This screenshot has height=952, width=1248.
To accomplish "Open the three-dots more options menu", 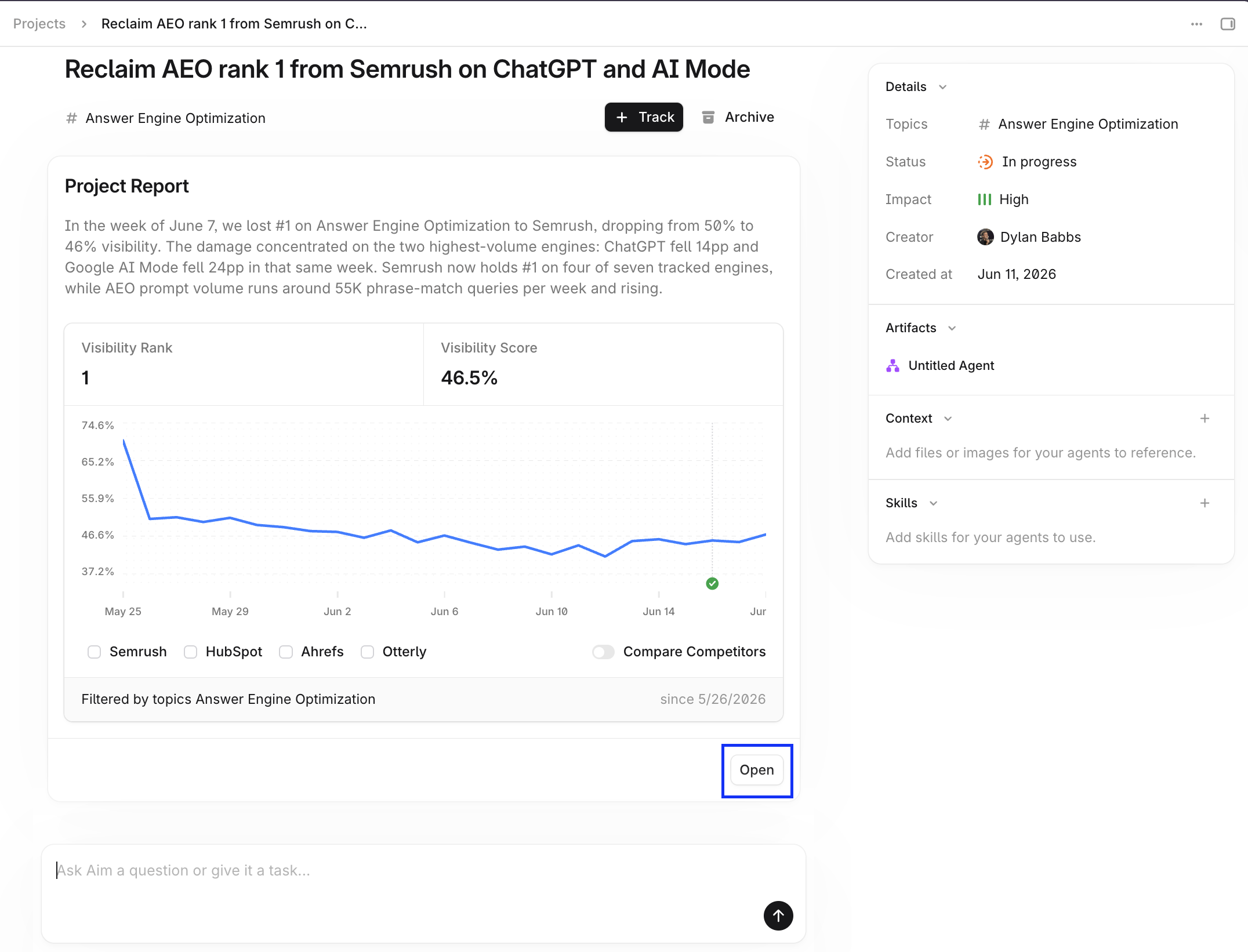I will 1196,24.
